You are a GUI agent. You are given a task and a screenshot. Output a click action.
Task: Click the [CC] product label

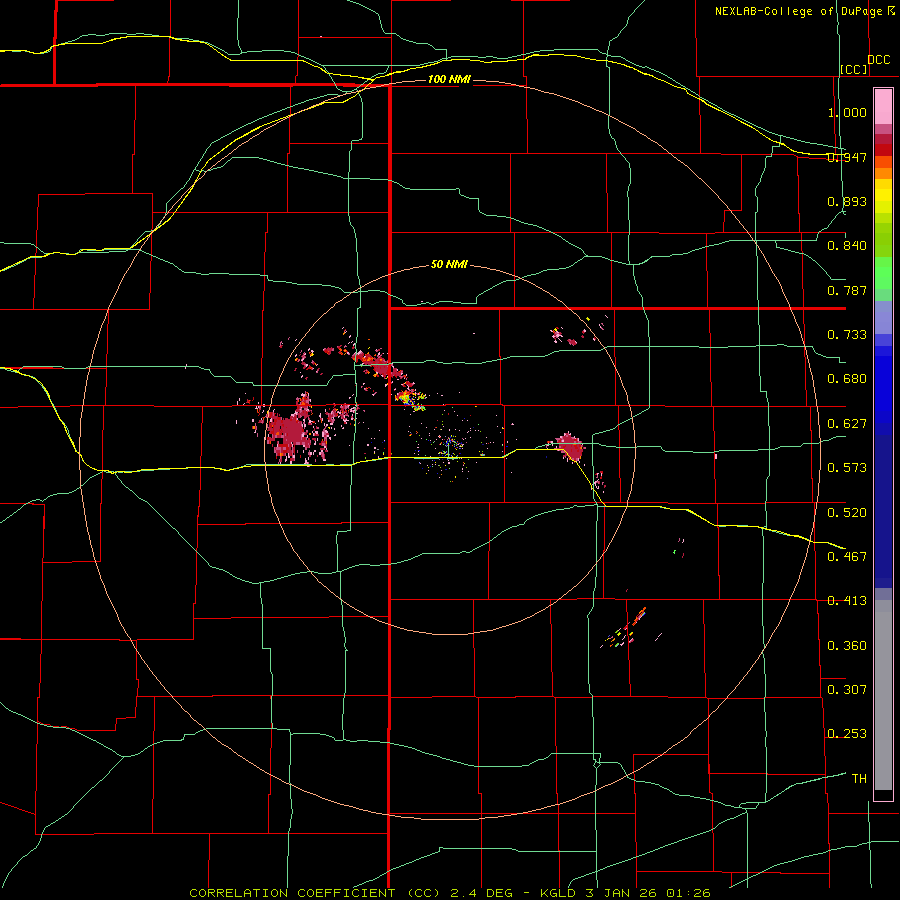tap(854, 69)
